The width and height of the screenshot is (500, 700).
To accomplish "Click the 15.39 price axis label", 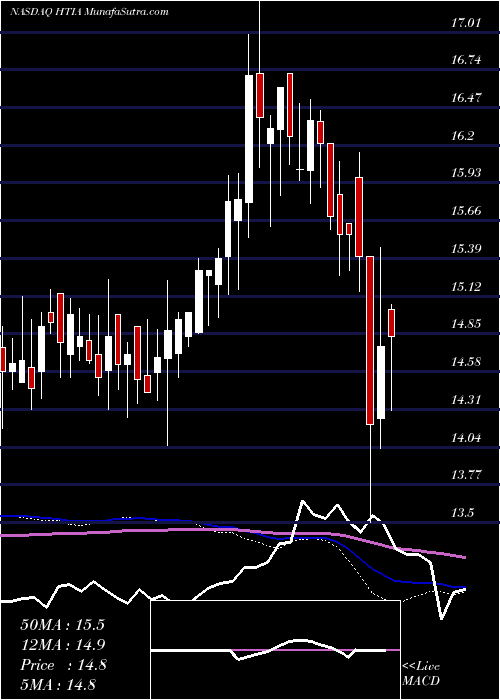I will (466, 248).
